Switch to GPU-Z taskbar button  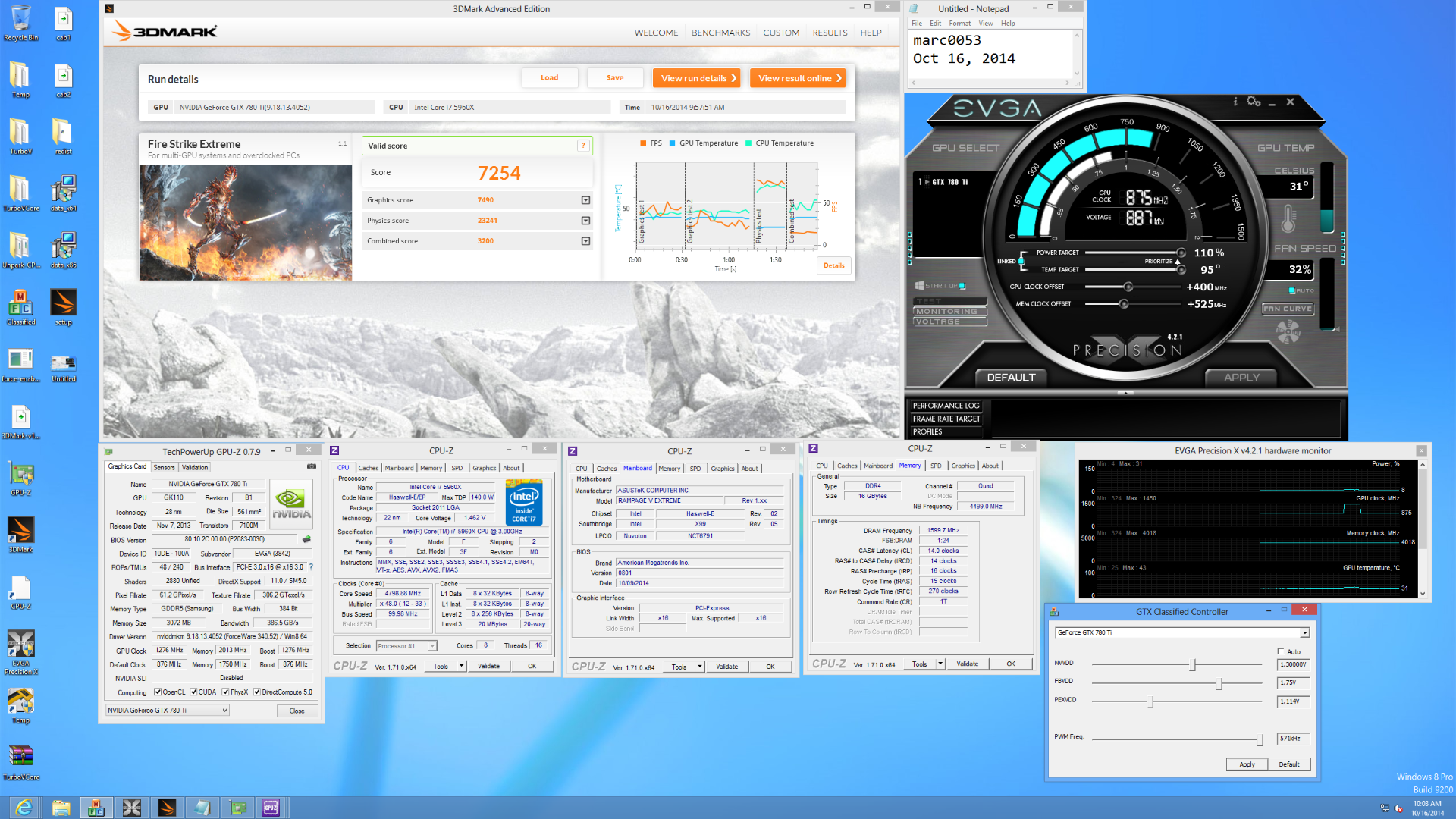click(237, 808)
